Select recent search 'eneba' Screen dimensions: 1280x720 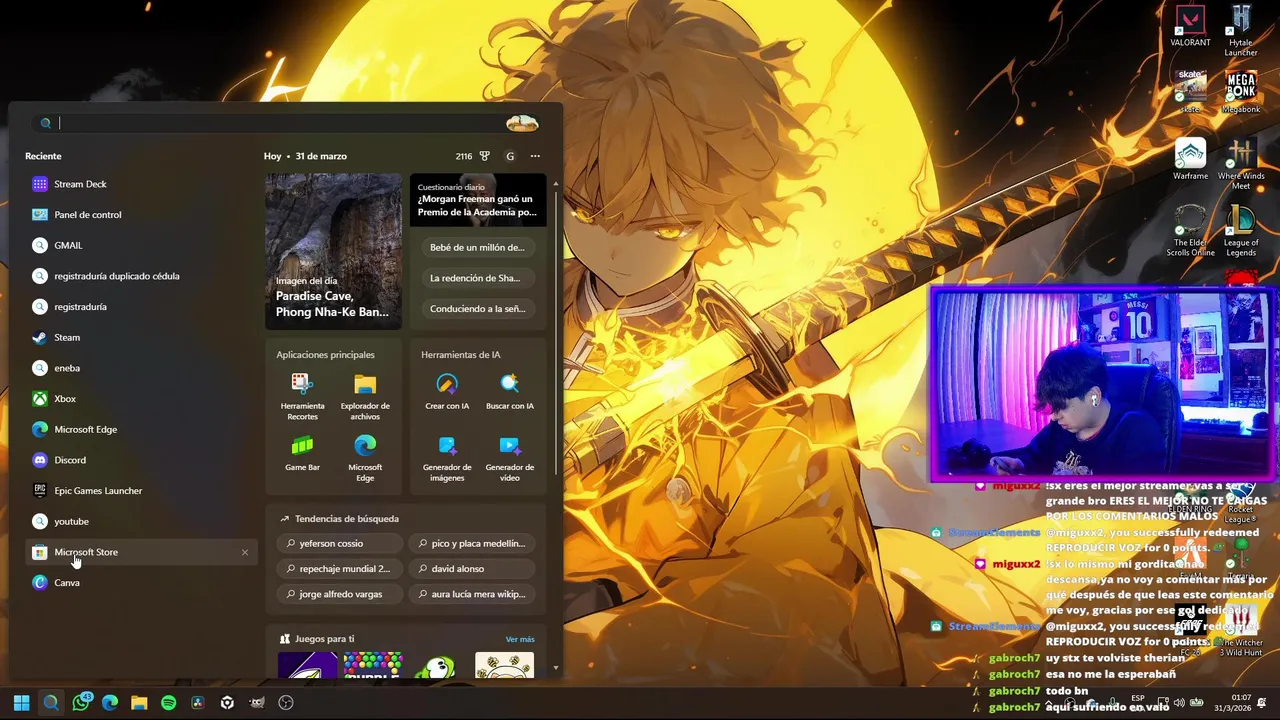pyautogui.click(x=140, y=368)
